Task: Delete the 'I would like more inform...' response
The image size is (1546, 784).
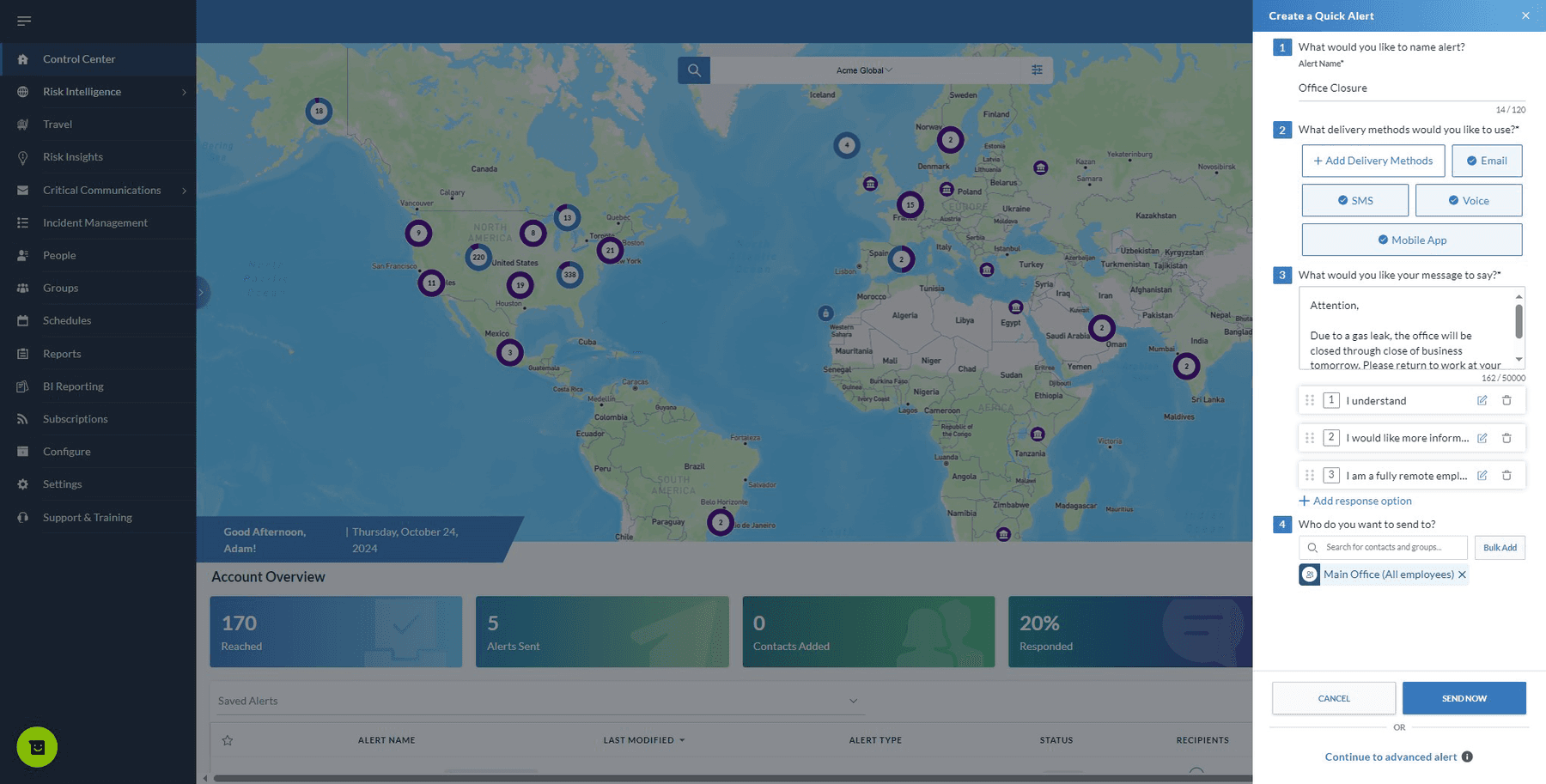Action: tap(1506, 438)
